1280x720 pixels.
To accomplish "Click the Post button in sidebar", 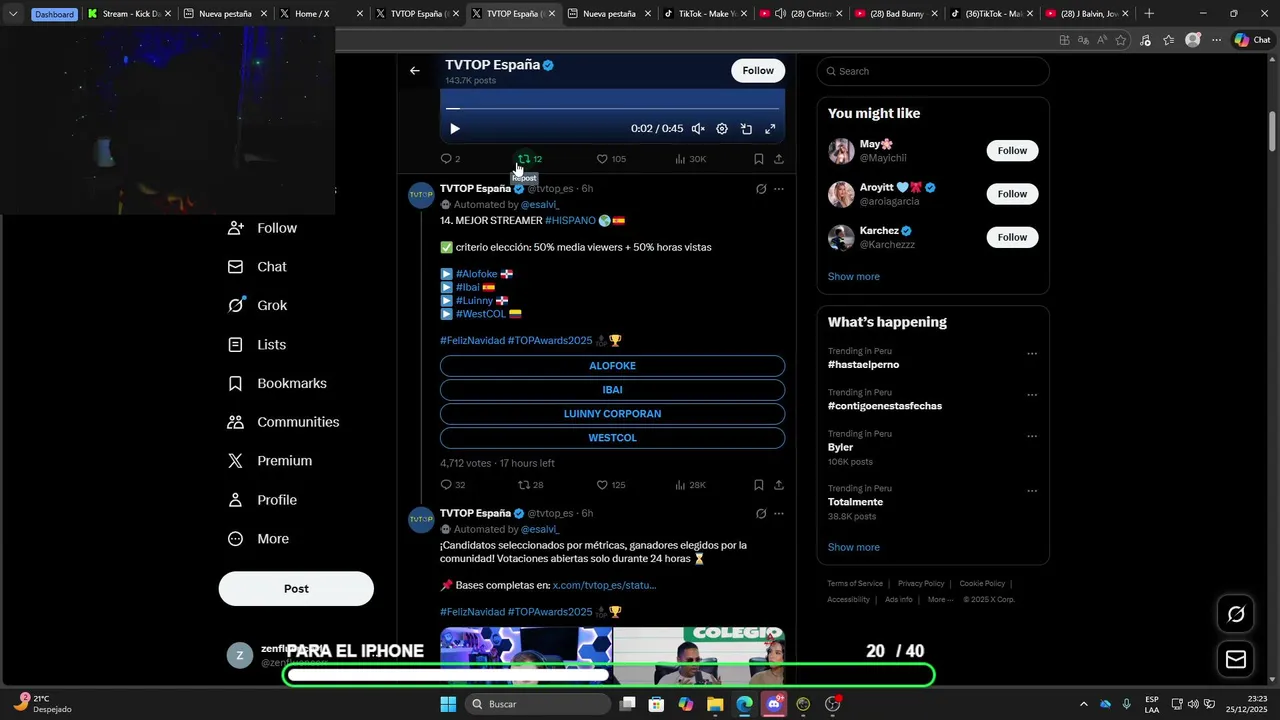I will point(296,589).
